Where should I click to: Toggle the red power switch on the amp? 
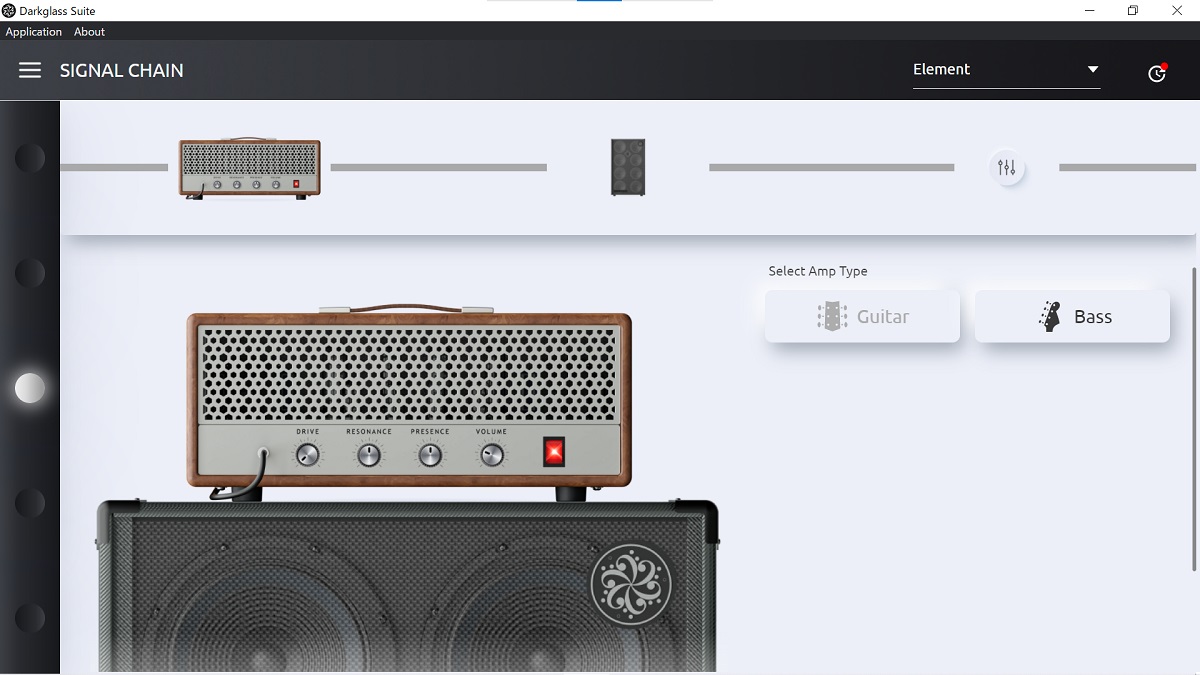[x=553, y=452]
